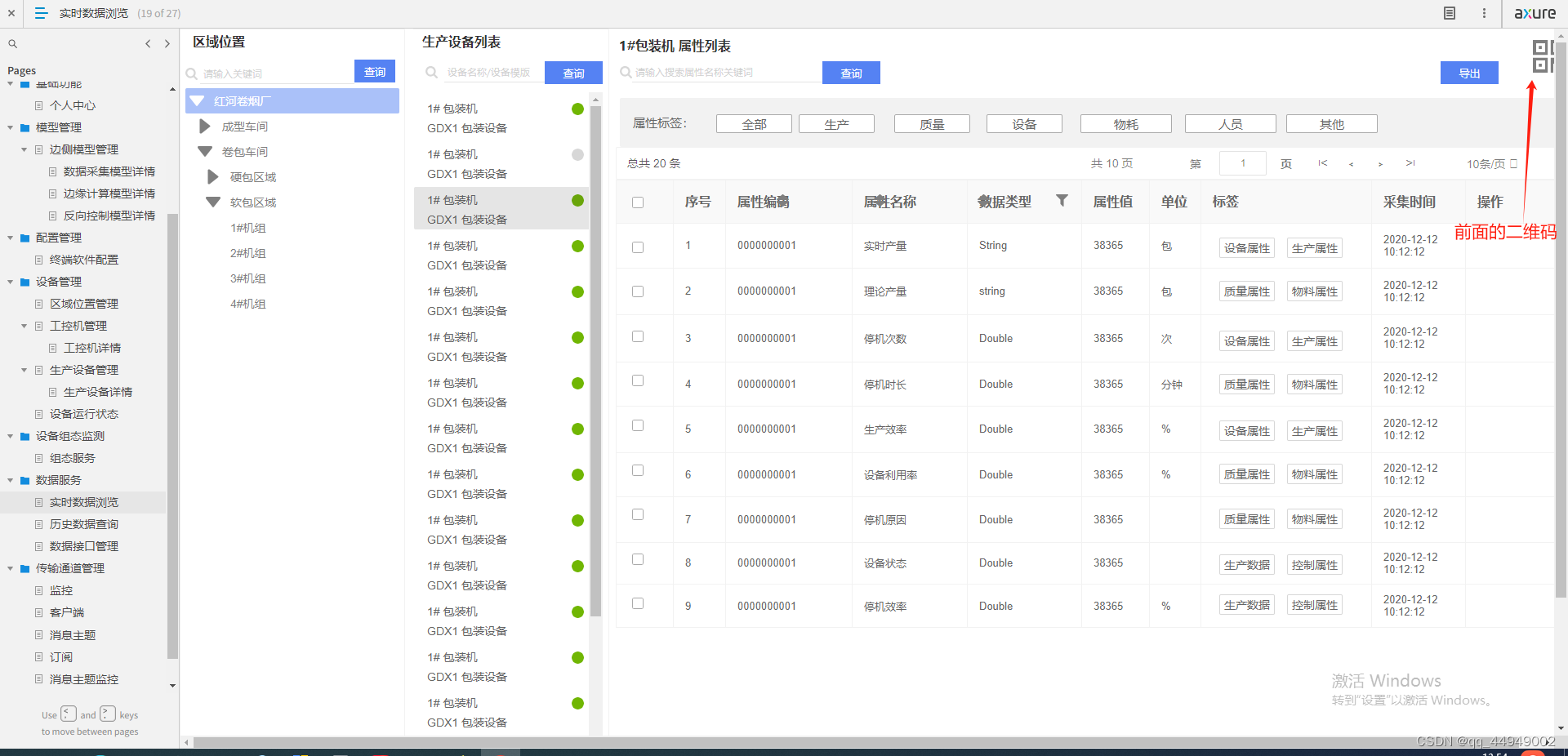
Task: Check the row 3 停机次数 checkbox
Action: [638, 336]
